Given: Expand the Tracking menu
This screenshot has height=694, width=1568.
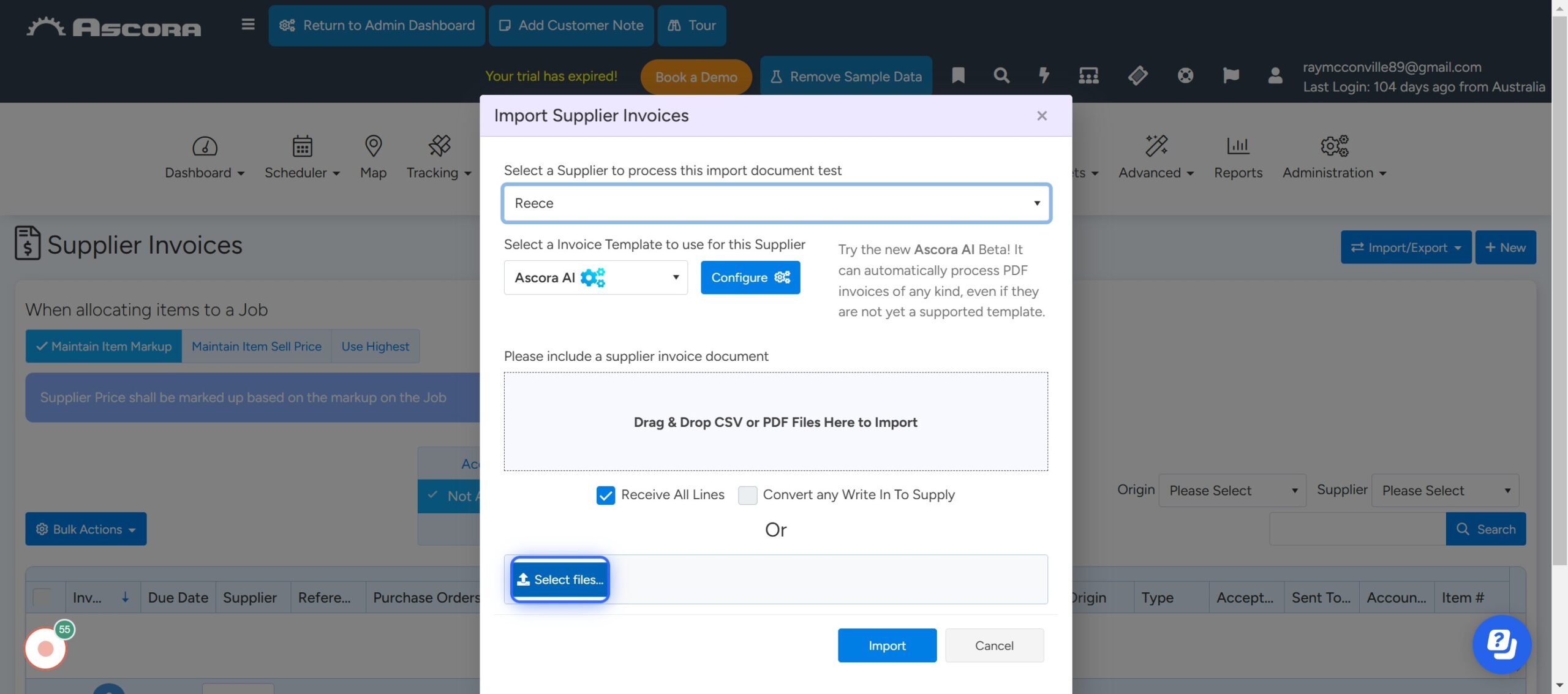Looking at the screenshot, I should click(x=439, y=173).
